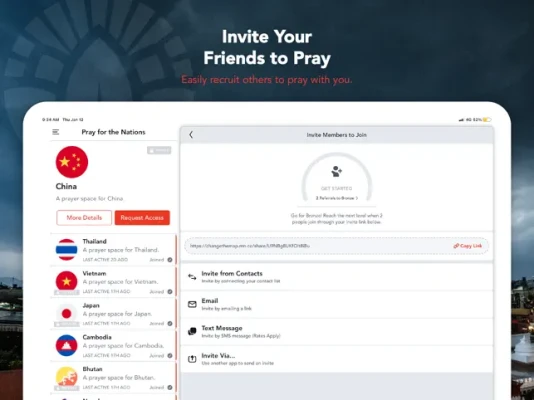This screenshot has height=400, width=534.
Task: Click the add-person icon in the gauge
Action: coord(336,171)
